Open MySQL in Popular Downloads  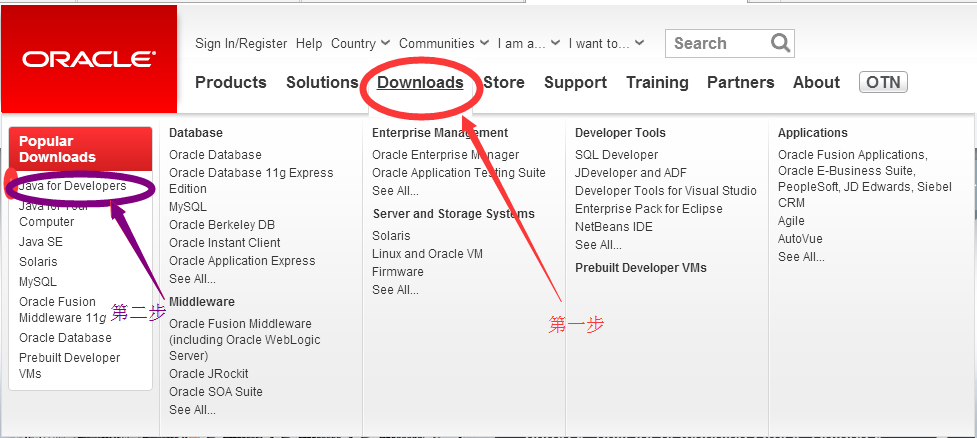click(38, 282)
